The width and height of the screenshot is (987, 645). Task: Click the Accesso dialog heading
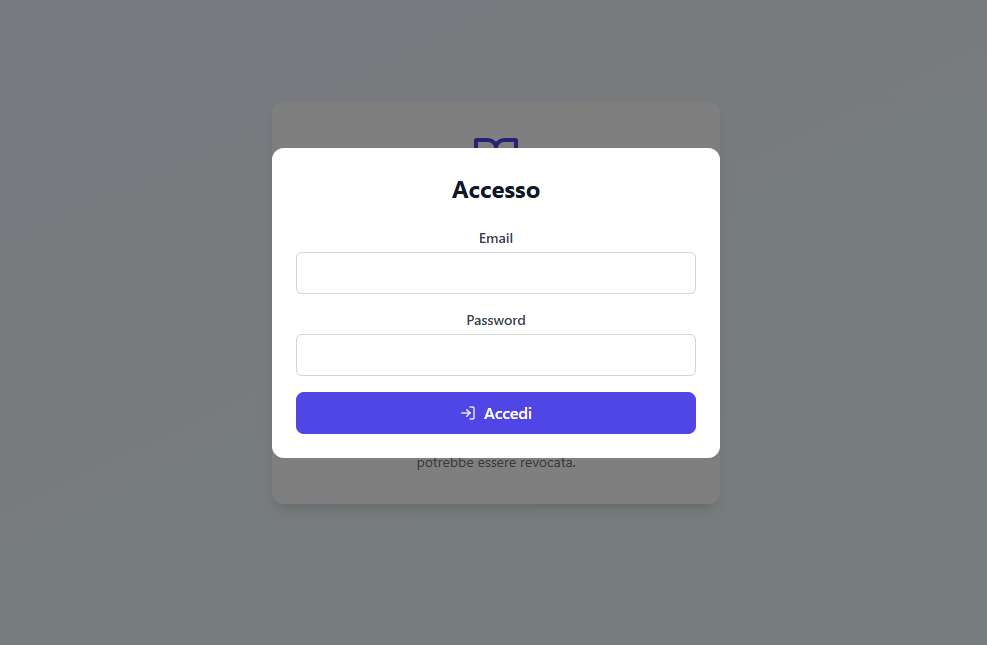[496, 190]
